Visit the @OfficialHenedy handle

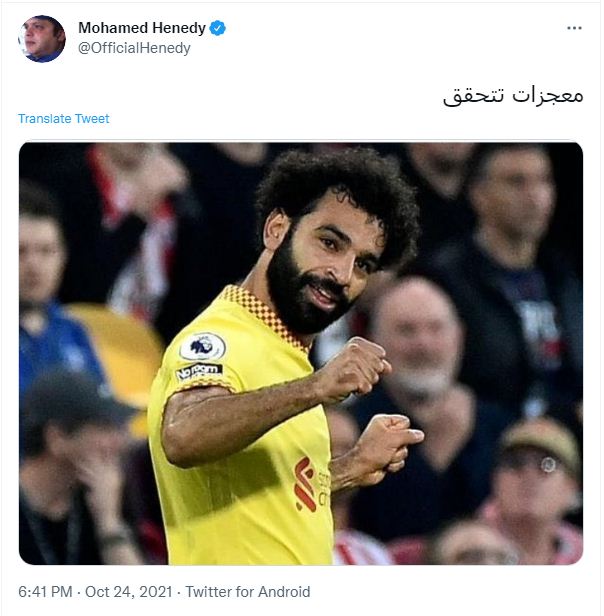[x=134, y=48]
